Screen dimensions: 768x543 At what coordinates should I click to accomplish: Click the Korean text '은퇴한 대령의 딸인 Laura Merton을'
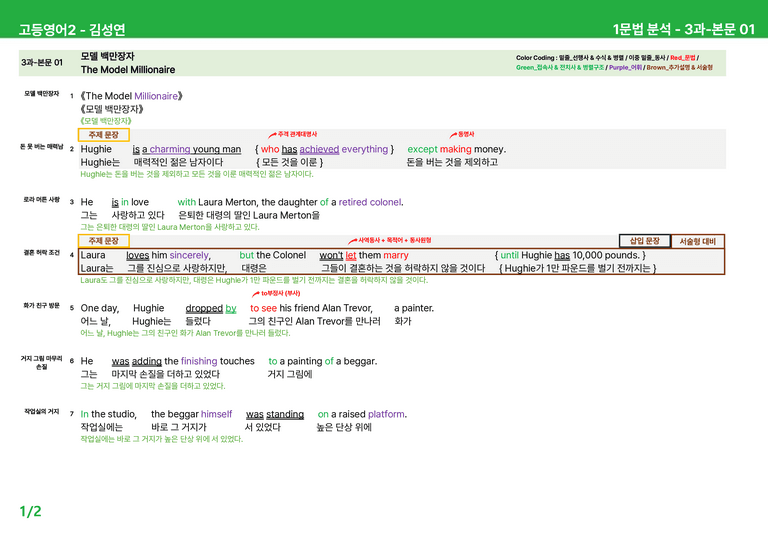(249, 215)
